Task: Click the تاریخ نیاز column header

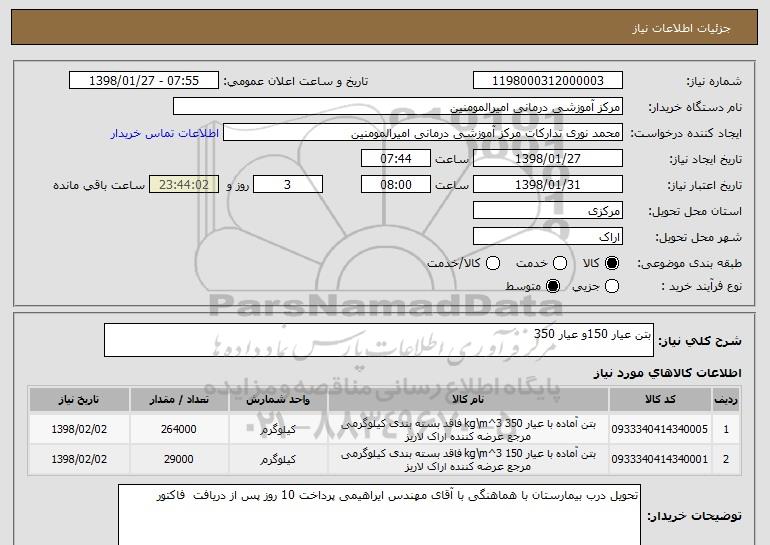Action: pos(79,399)
